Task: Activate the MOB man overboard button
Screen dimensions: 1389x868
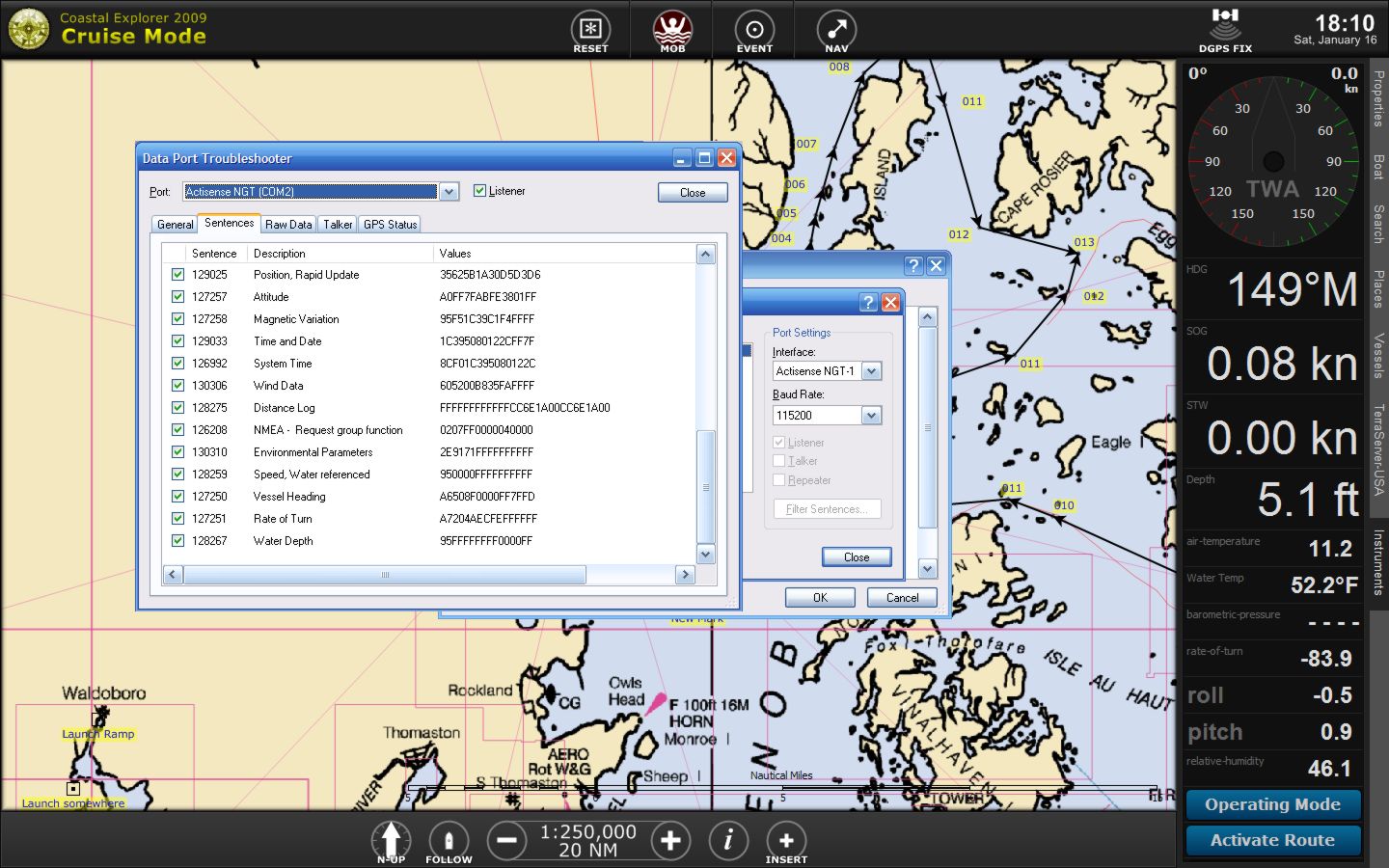Action: coord(672,31)
